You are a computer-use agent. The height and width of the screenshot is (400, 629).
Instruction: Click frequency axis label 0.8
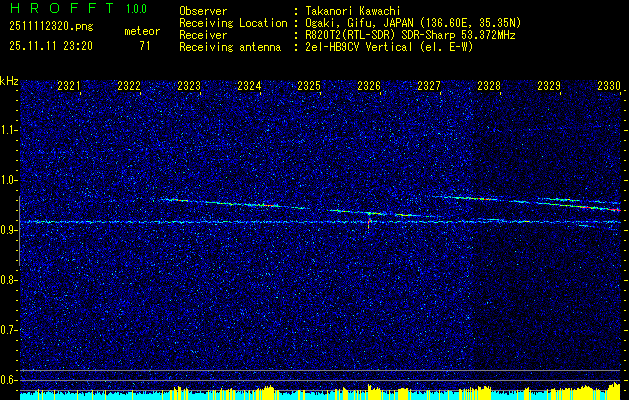pyautogui.click(x=8, y=280)
